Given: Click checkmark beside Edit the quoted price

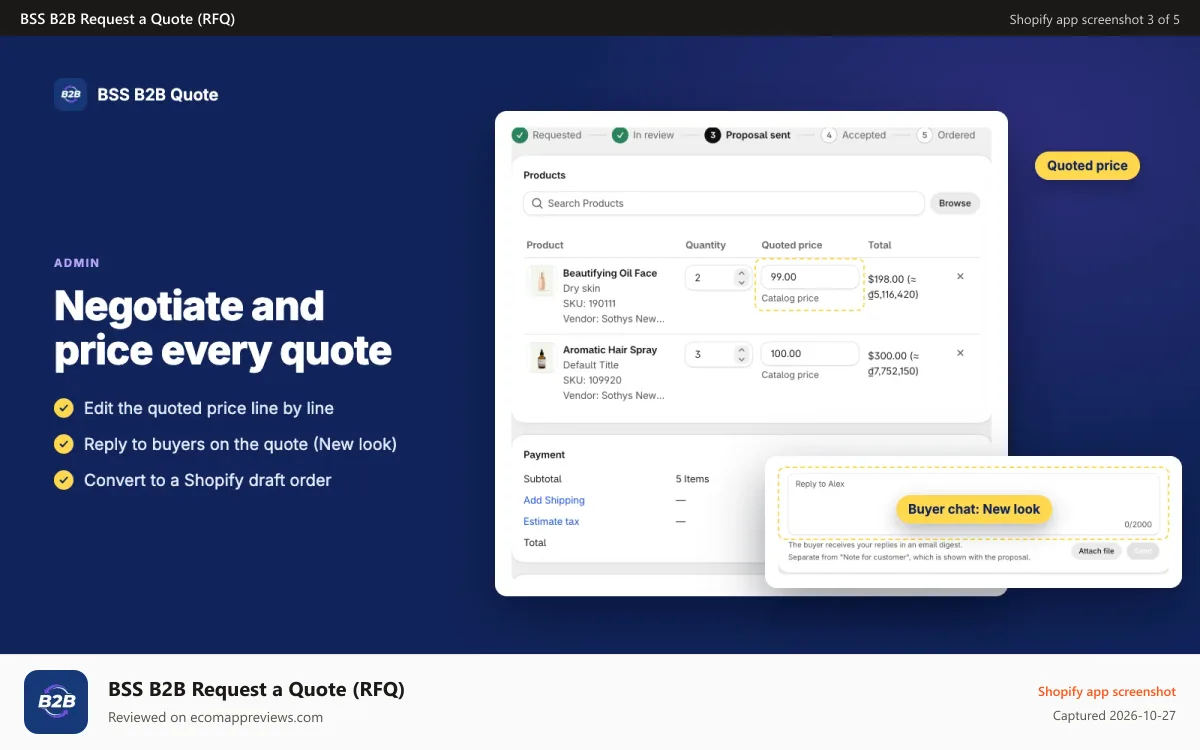Looking at the screenshot, I should 64,408.
